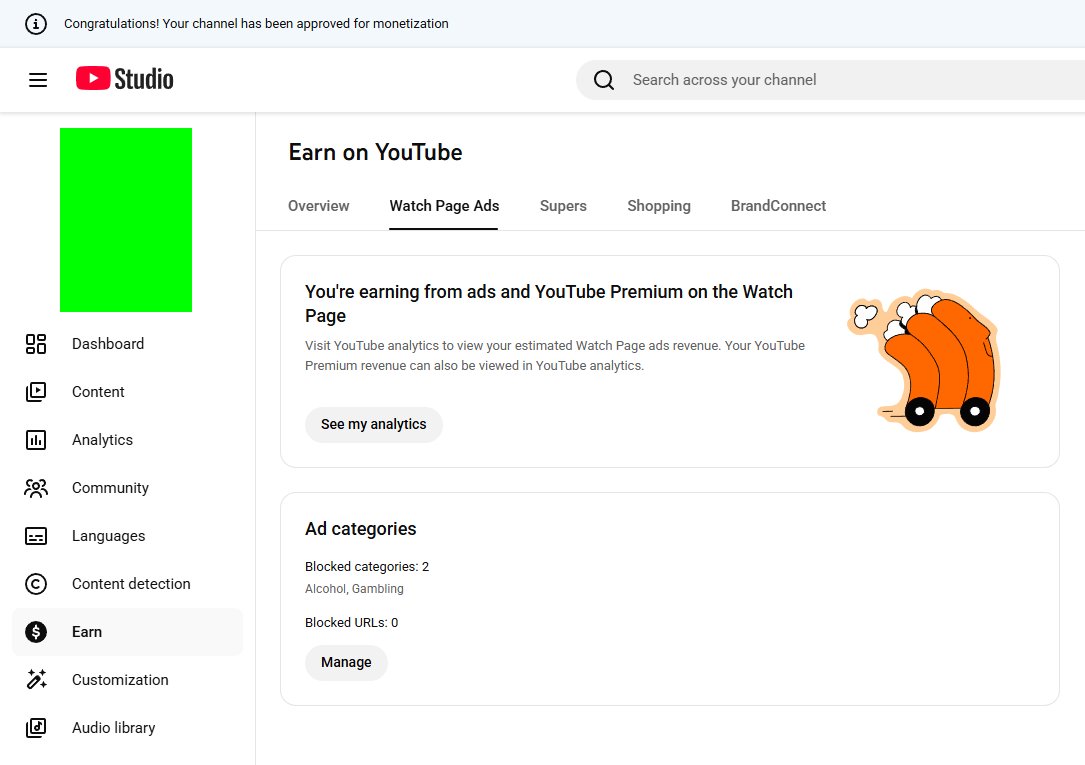Open Languages in the sidebar
This screenshot has height=765, width=1085.
[x=127, y=536]
